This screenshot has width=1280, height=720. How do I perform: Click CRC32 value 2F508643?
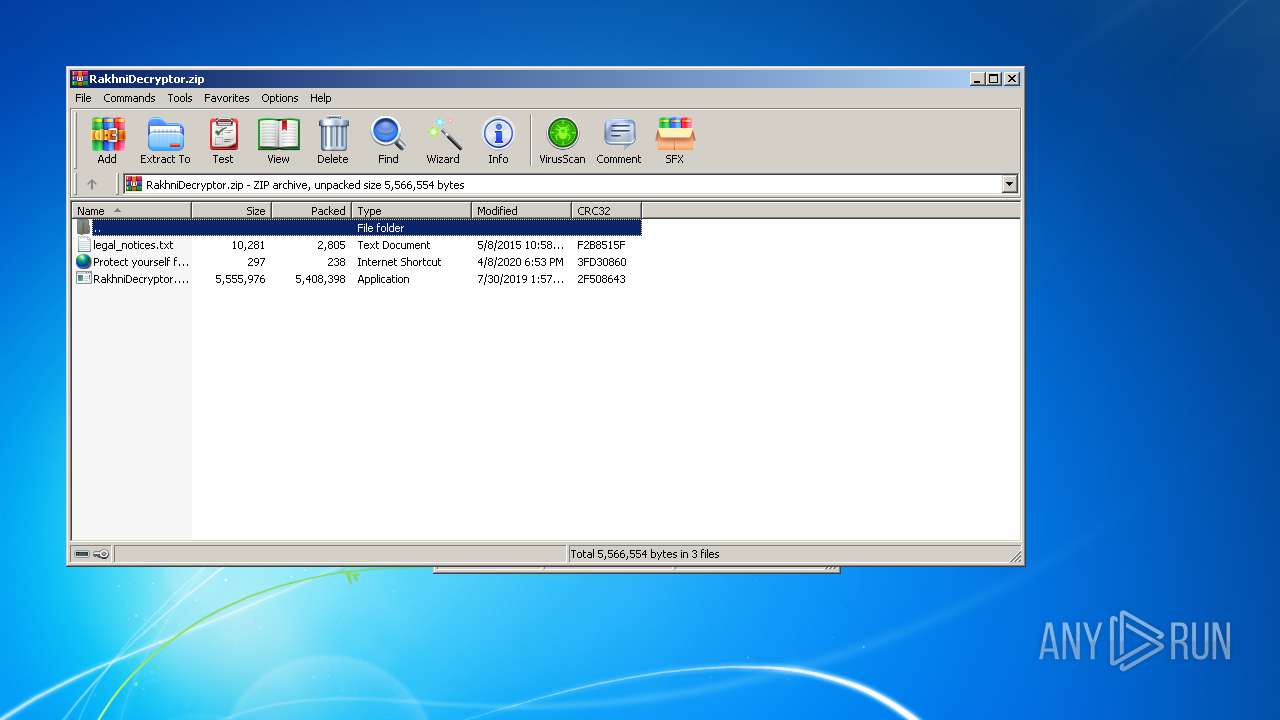tap(601, 279)
